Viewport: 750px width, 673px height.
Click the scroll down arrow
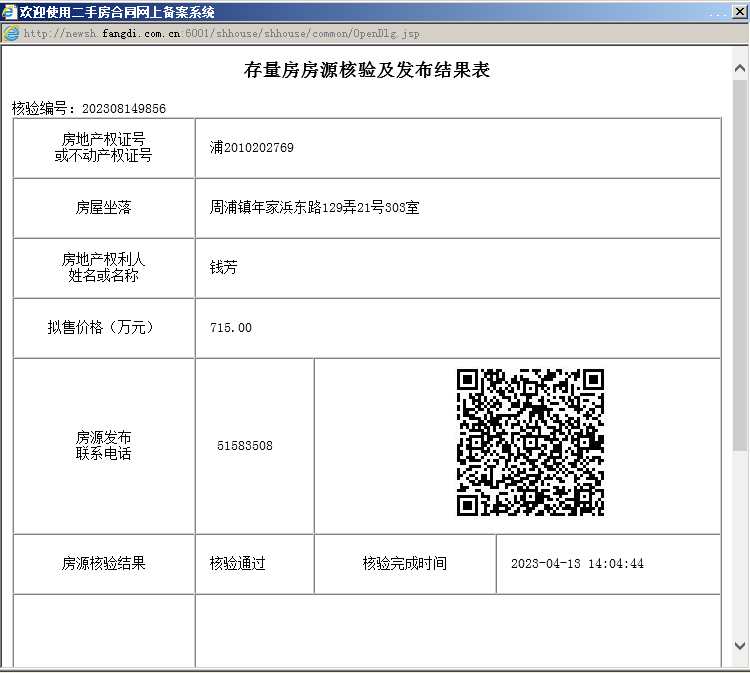pos(740,646)
